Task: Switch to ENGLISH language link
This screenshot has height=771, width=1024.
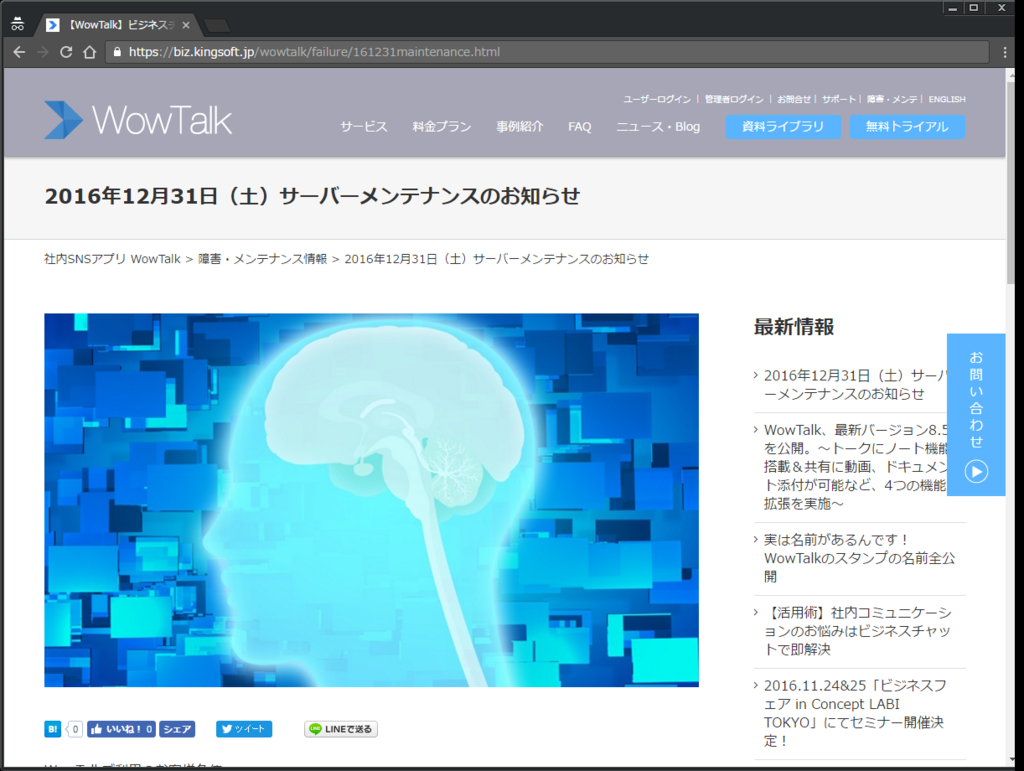Action: coord(947,99)
